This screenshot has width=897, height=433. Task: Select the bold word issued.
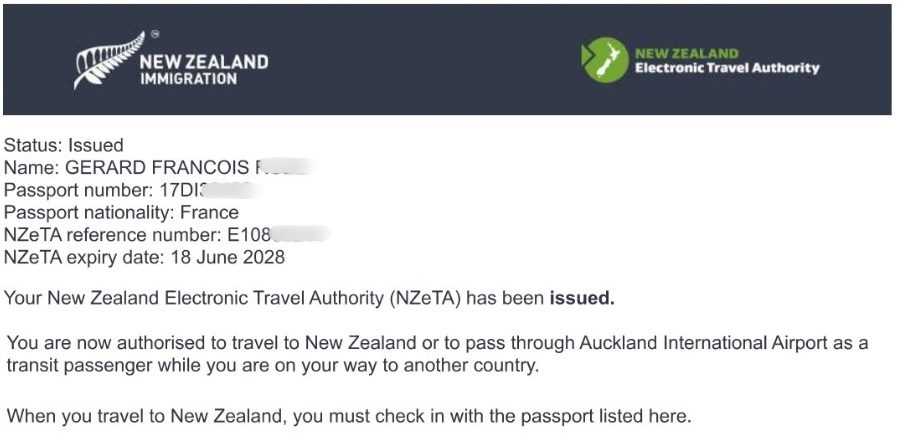(582, 298)
